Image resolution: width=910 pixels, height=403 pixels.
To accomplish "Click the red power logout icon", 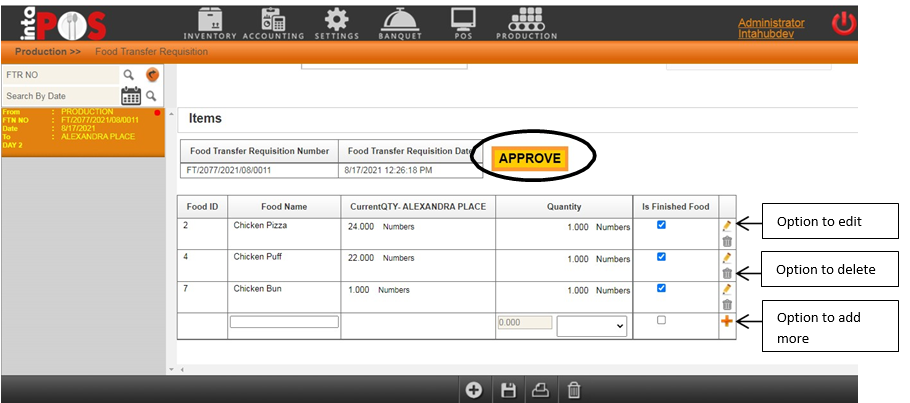I will pos(845,22).
